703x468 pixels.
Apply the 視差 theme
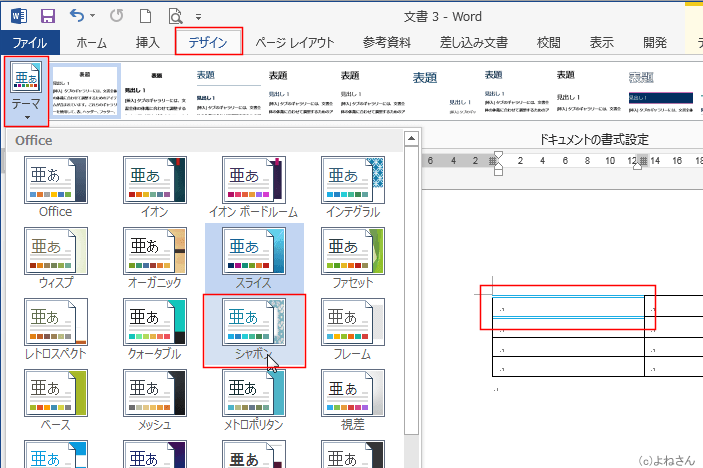pos(353,400)
